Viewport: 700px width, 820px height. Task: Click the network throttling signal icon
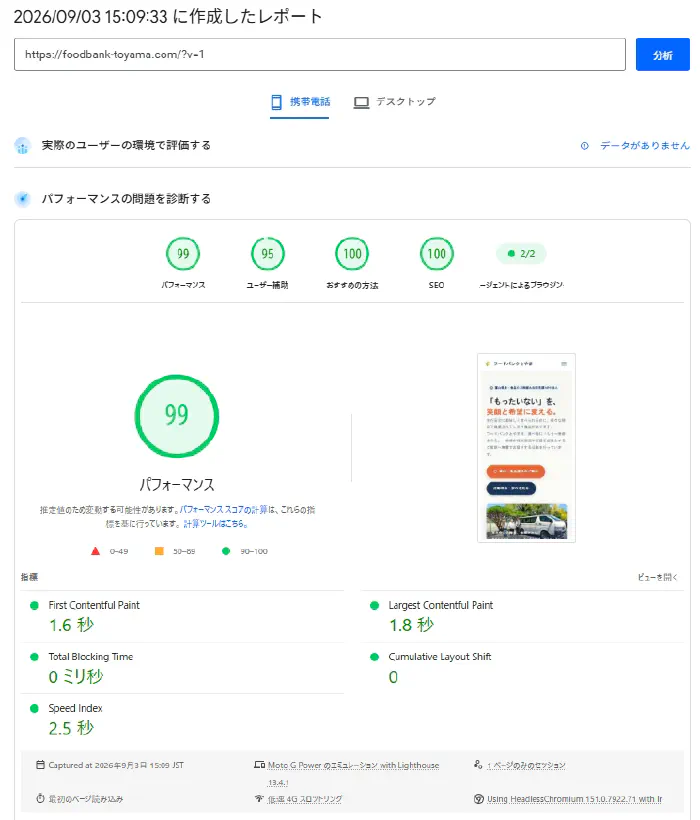(259, 799)
